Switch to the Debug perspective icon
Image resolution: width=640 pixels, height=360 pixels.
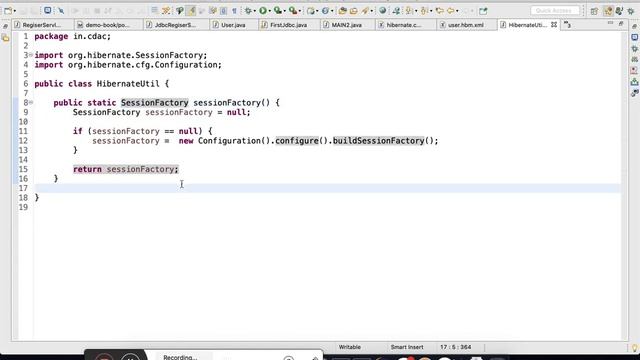click(x=631, y=11)
